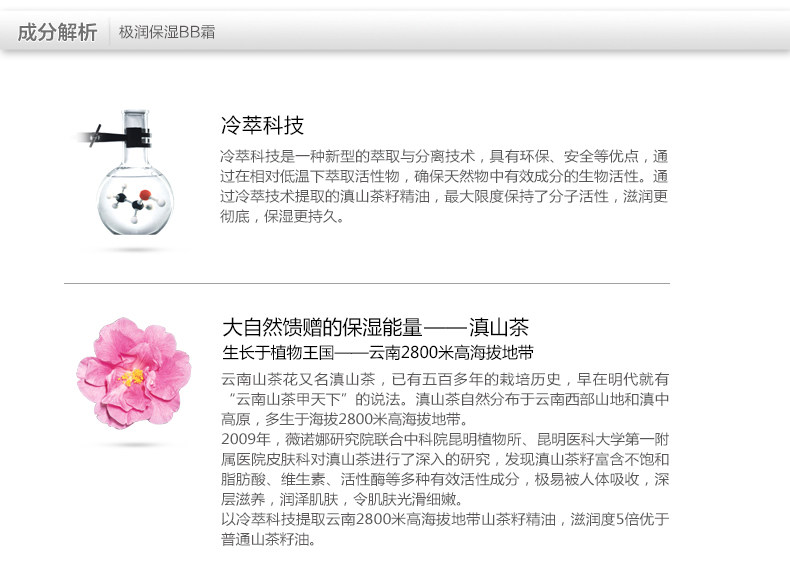790x585 pixels.
Task: Click the line 彻底，保湿更持久
Action: [282, 216]
